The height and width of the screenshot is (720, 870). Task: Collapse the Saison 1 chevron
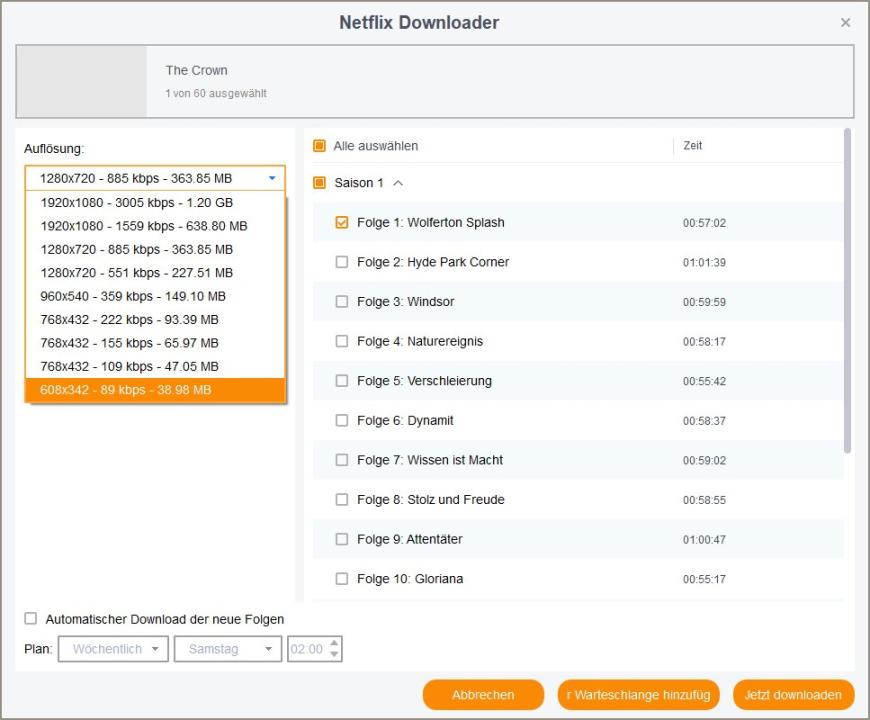[x=398, y=183]
